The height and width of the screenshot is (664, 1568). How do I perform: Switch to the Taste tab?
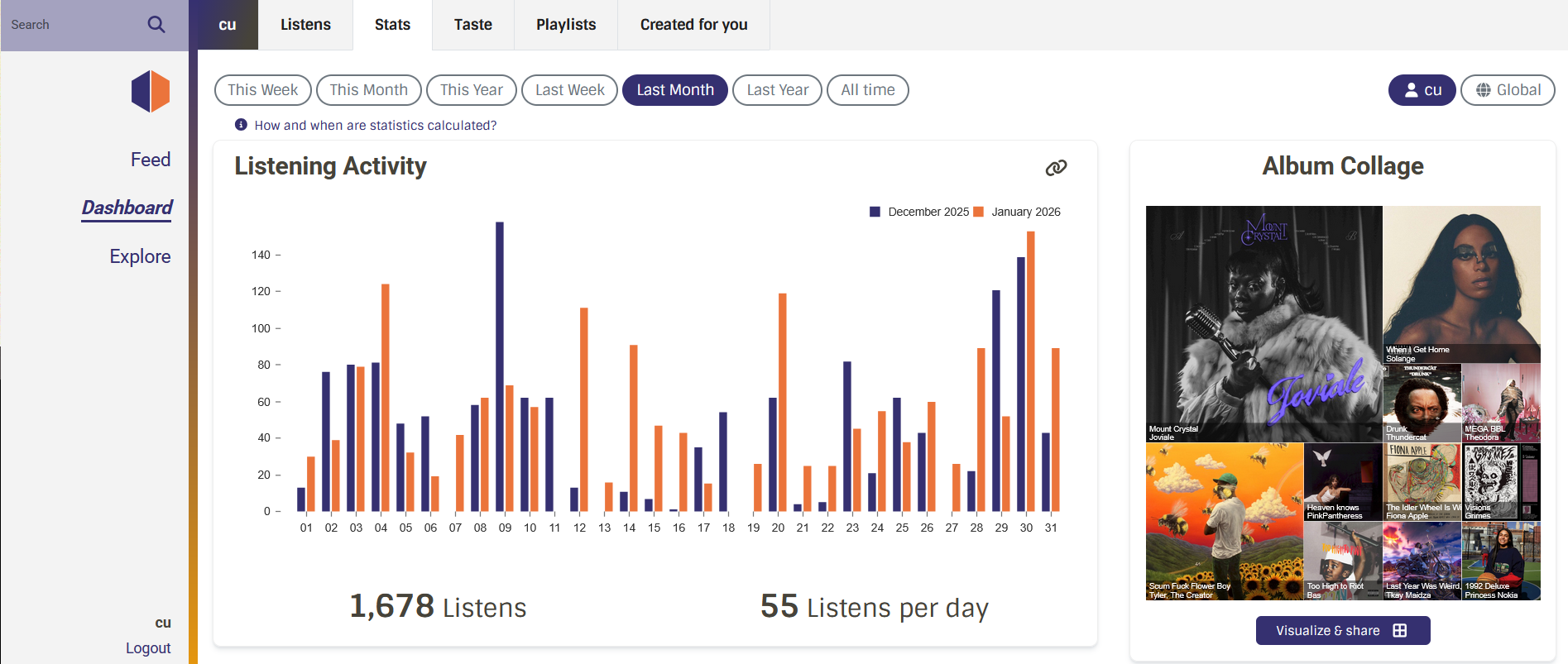[x=472, y=25]
